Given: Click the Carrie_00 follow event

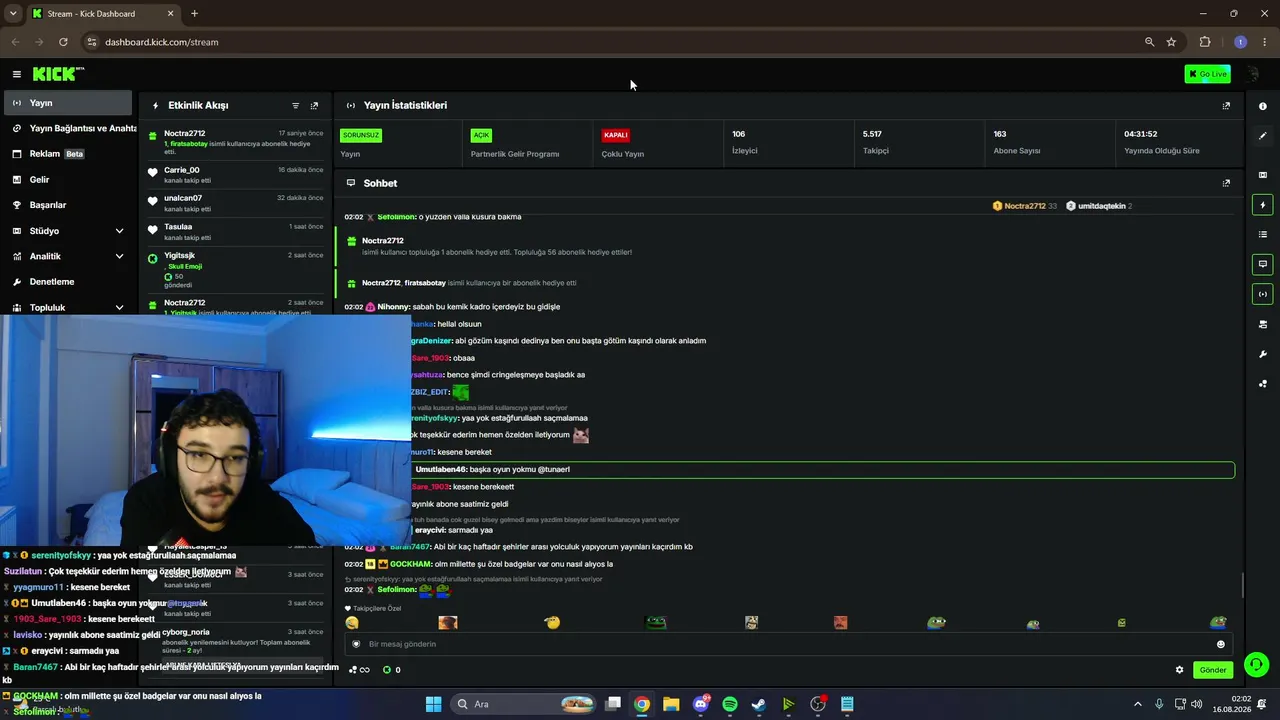Looking at the screenshot, I should coord(236,175).
